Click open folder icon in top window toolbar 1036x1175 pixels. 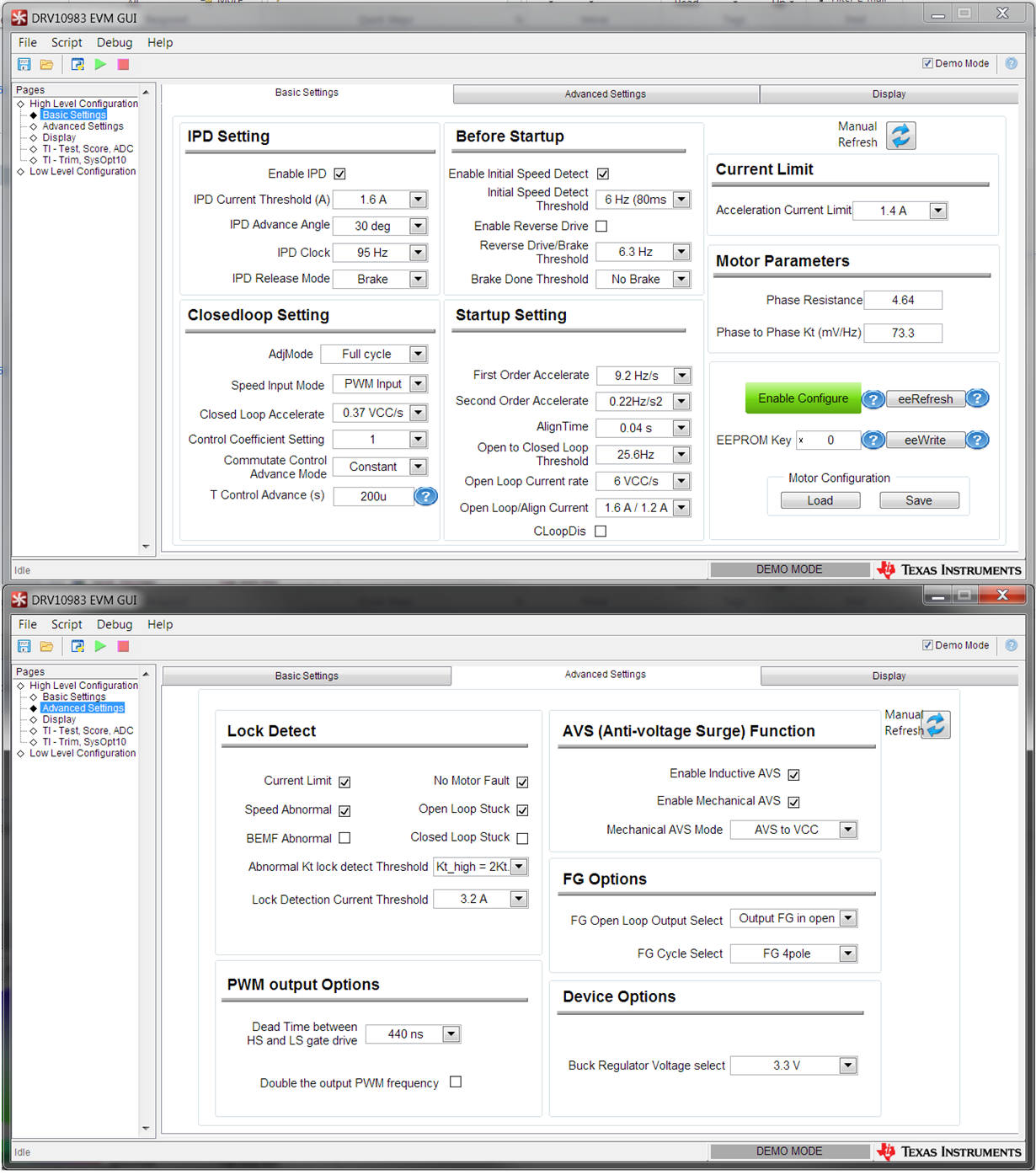[x=47, y=64]
